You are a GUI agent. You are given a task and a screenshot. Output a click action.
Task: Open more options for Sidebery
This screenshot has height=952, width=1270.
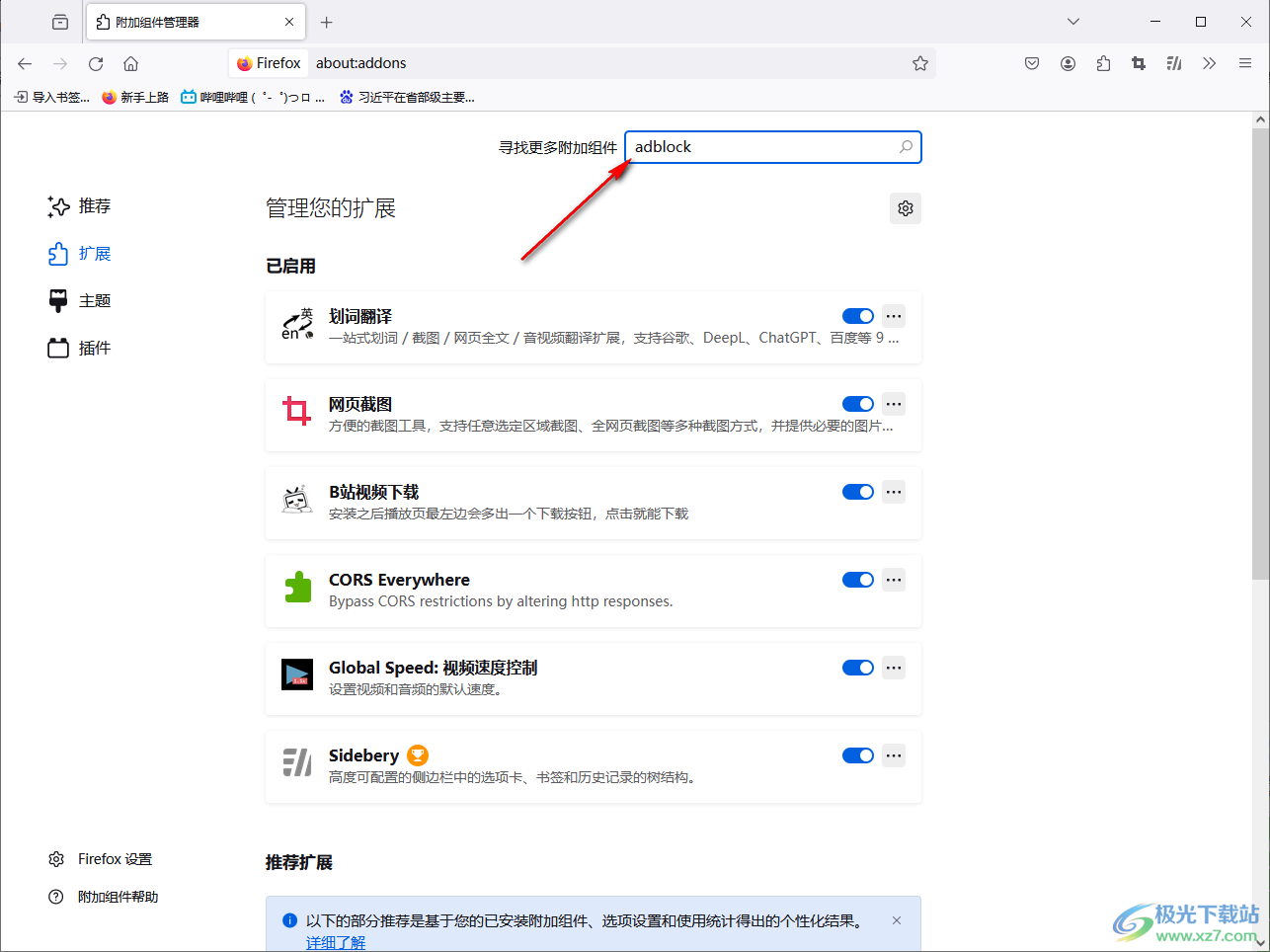tap(894, 755)
